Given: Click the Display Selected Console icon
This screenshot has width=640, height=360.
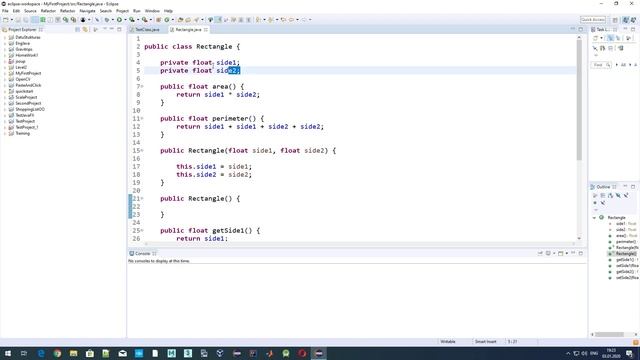Looking at the screenshot, I should tap(548, 253).
